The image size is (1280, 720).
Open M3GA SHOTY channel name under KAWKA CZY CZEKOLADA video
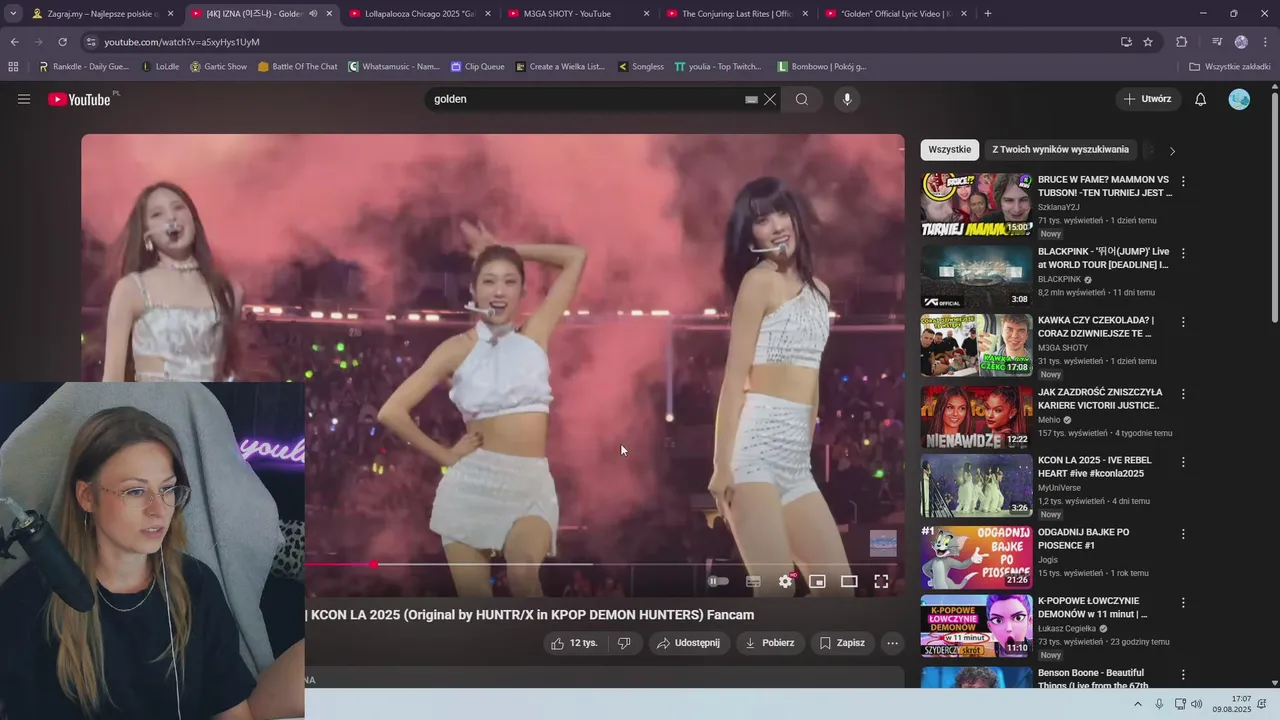click(1062, 348)
